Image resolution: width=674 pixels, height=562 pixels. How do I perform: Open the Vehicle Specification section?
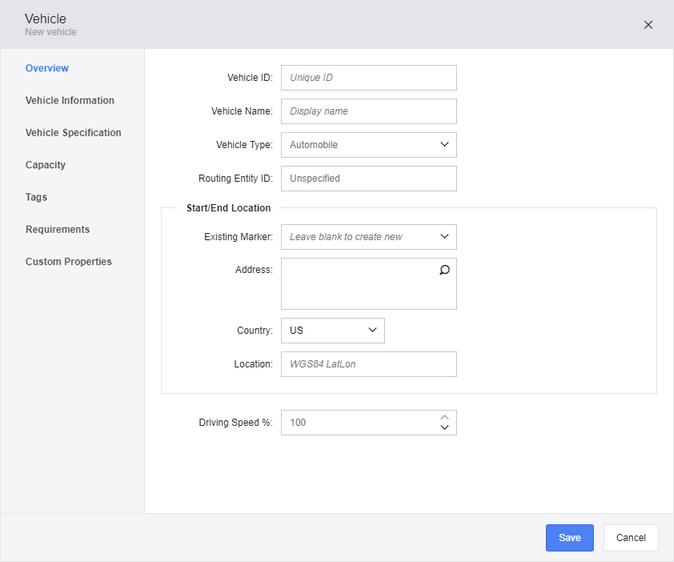click(73, 132)
